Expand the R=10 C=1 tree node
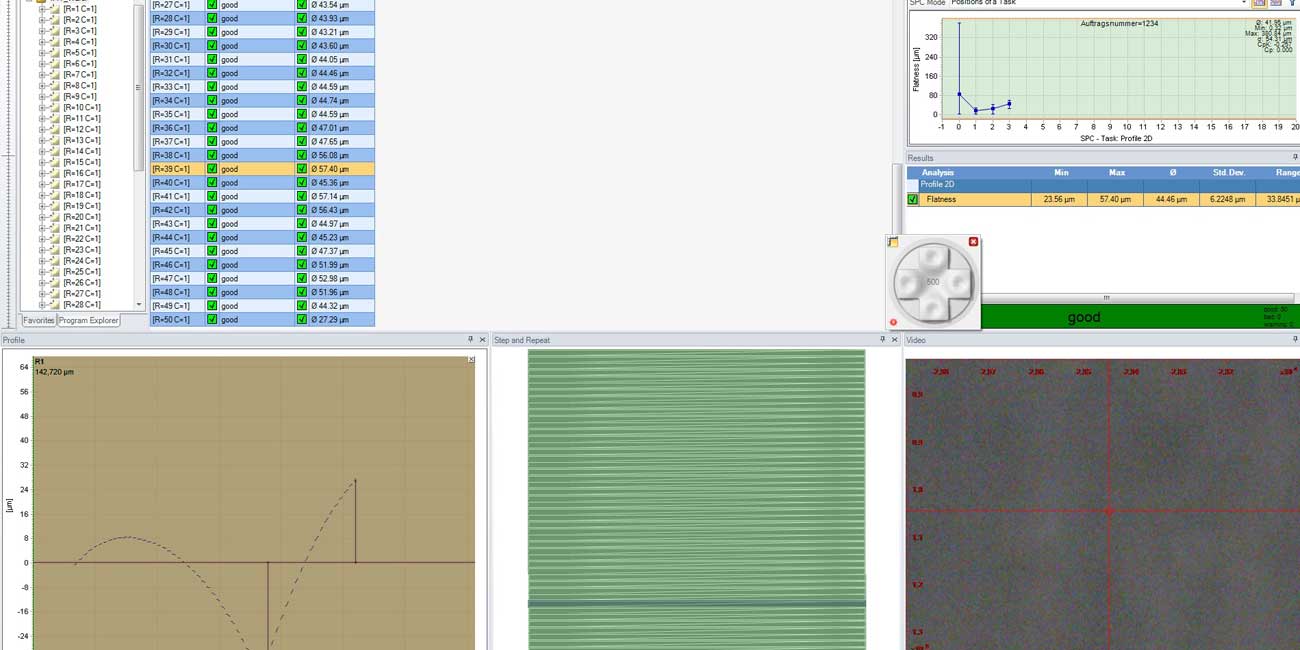The image size is (1300, 650). 43,108
